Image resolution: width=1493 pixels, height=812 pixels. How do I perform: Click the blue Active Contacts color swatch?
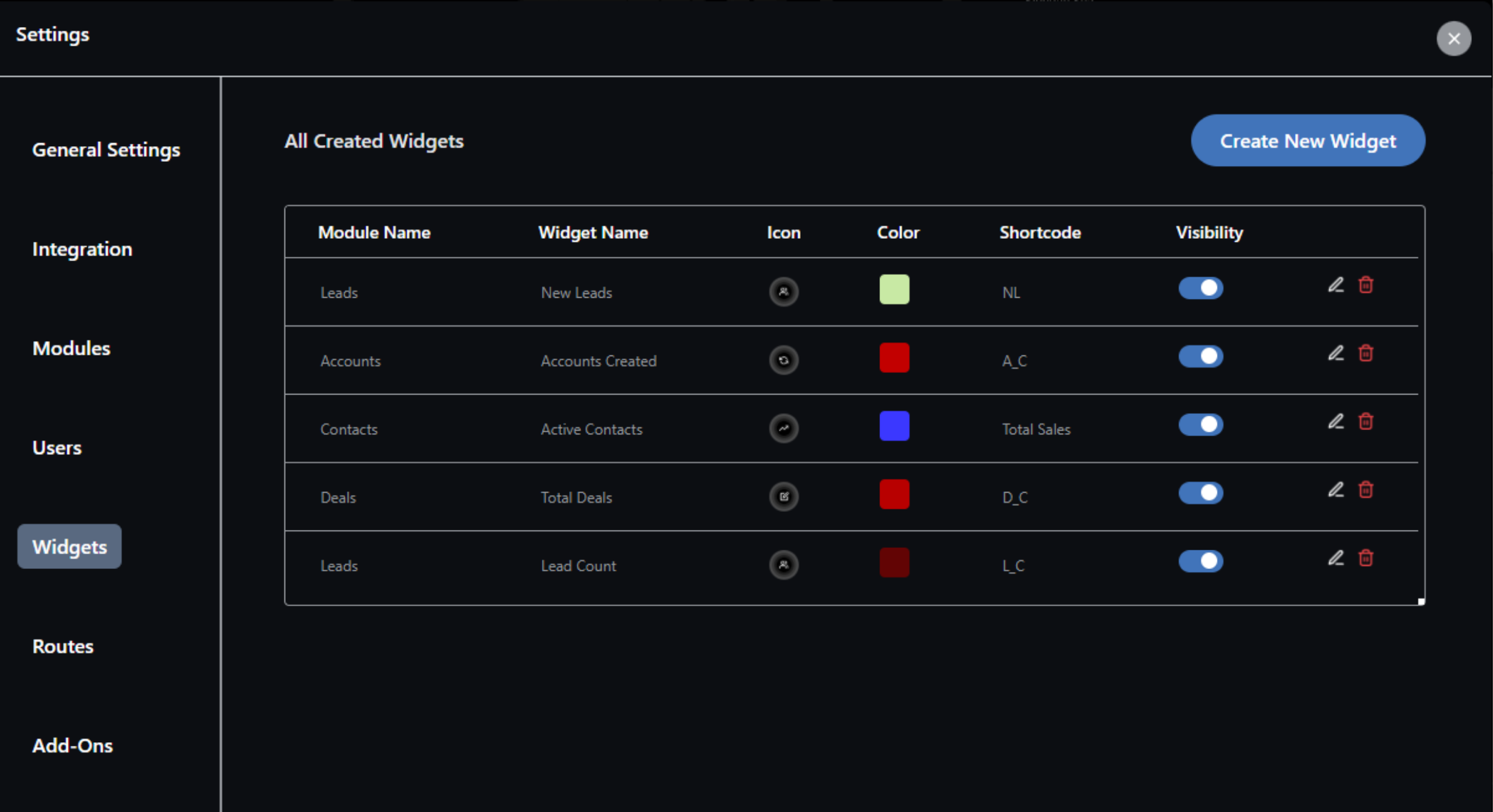[x=894, y=426]
